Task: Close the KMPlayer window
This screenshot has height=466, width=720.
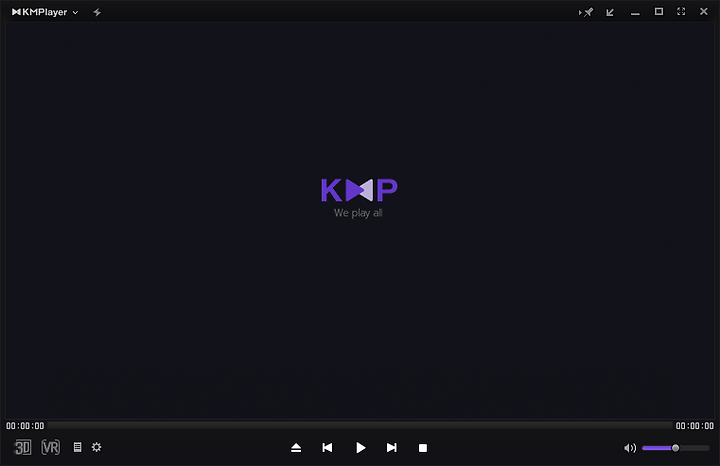Action: point(703,11)
